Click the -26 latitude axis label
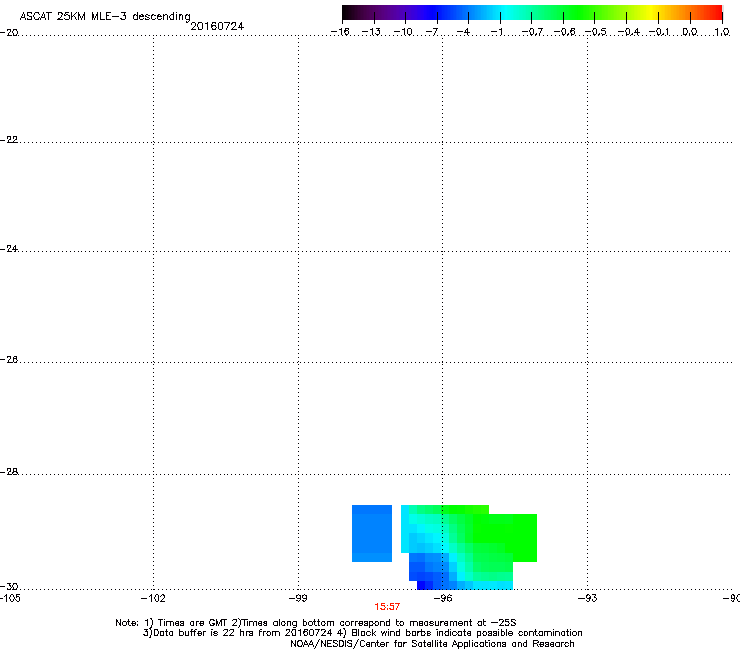Screen dimensions: 740x650 click(9, 360)
